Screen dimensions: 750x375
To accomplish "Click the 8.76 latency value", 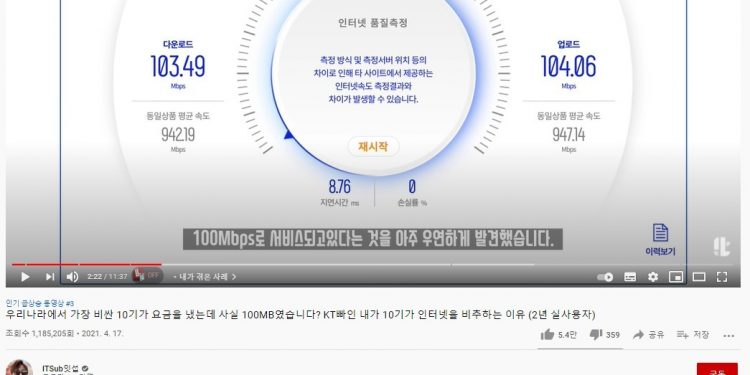I will point(339,187).
